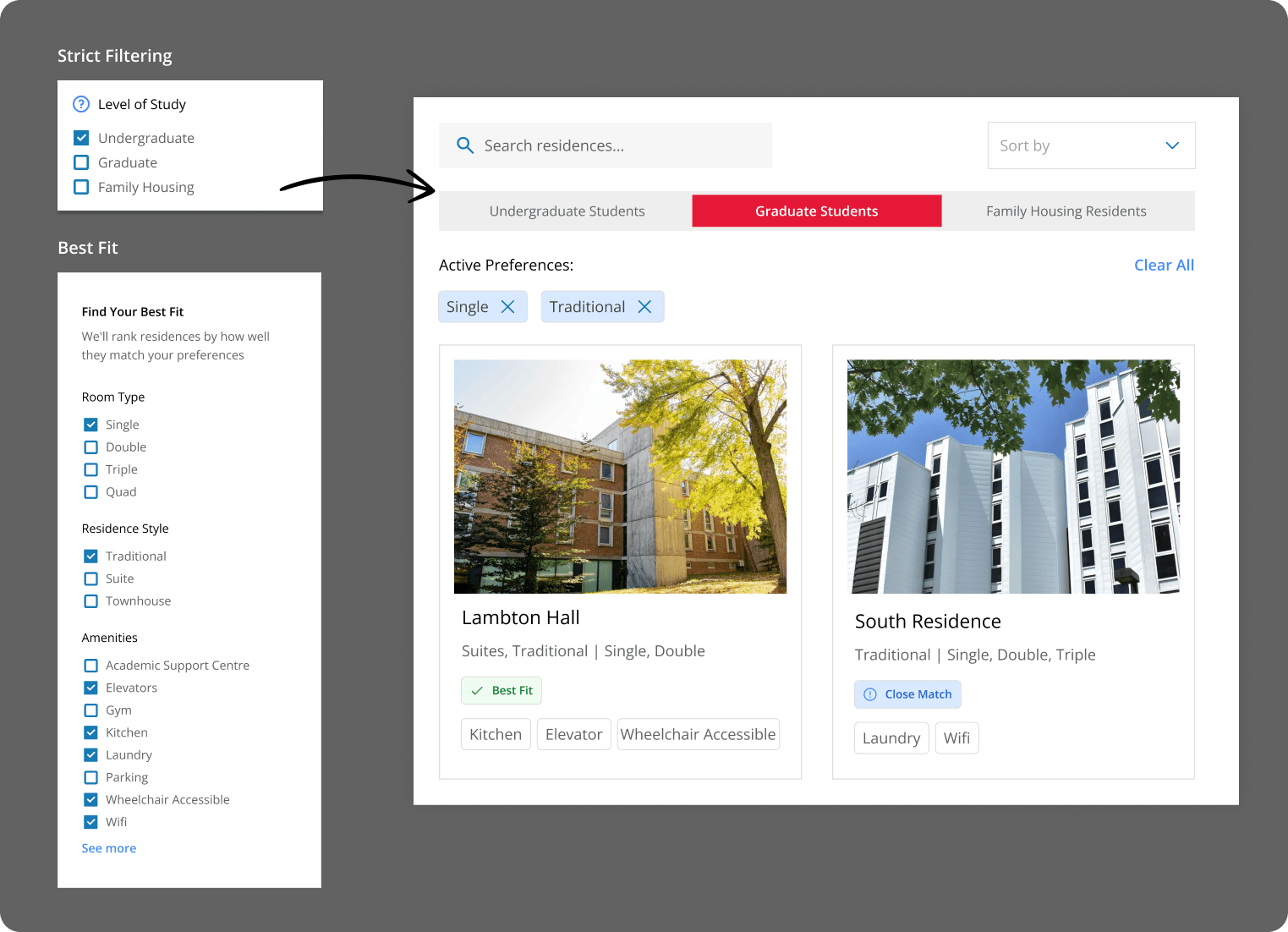Viewport: 1288px width, 932px height.
Task: Remove the Single preference chip
Action: point(507,307)
